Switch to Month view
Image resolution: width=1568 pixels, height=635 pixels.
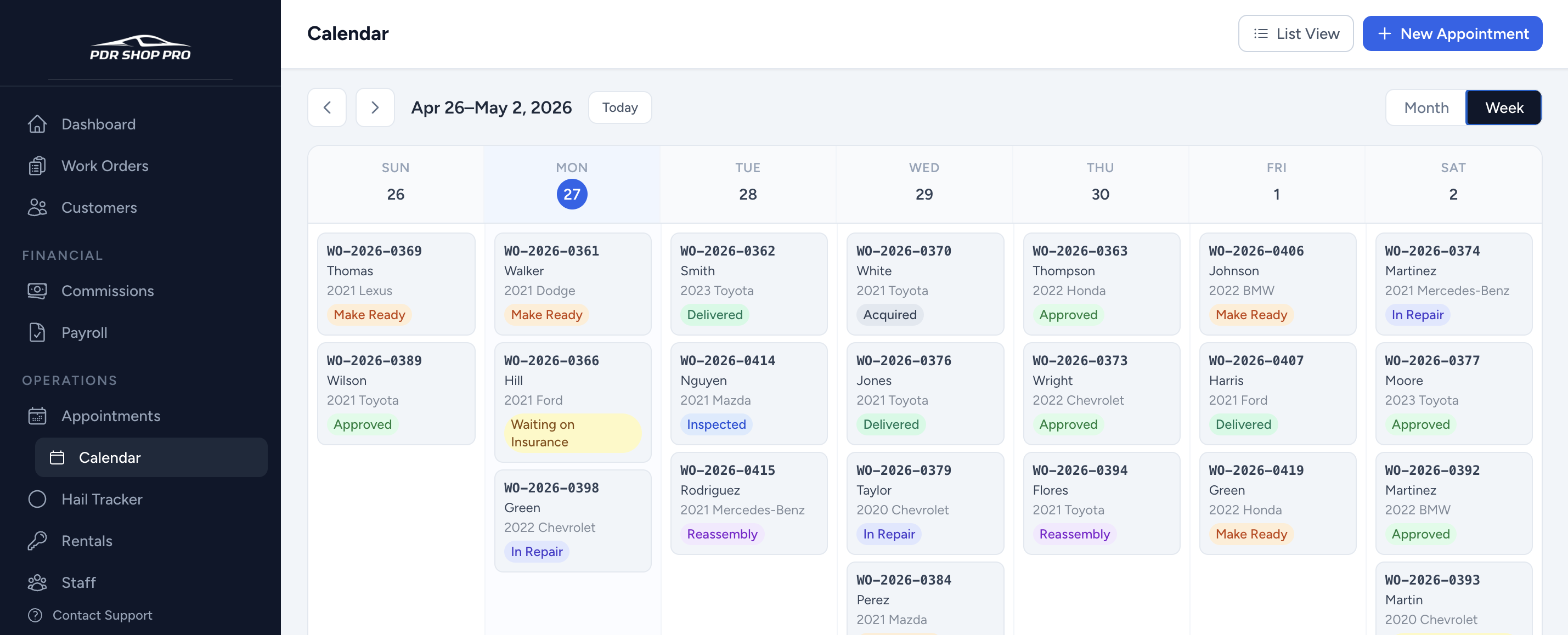[x=1425, y=107]
